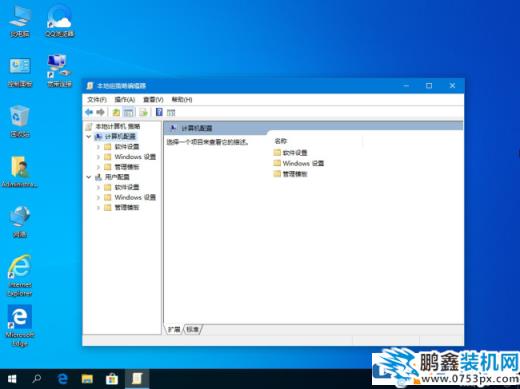The width and height of the screenshot is (520, 389).
Task: Select the QQ浏览器 desktop icon
Action: pyautogui.click(x=59, y=22)
